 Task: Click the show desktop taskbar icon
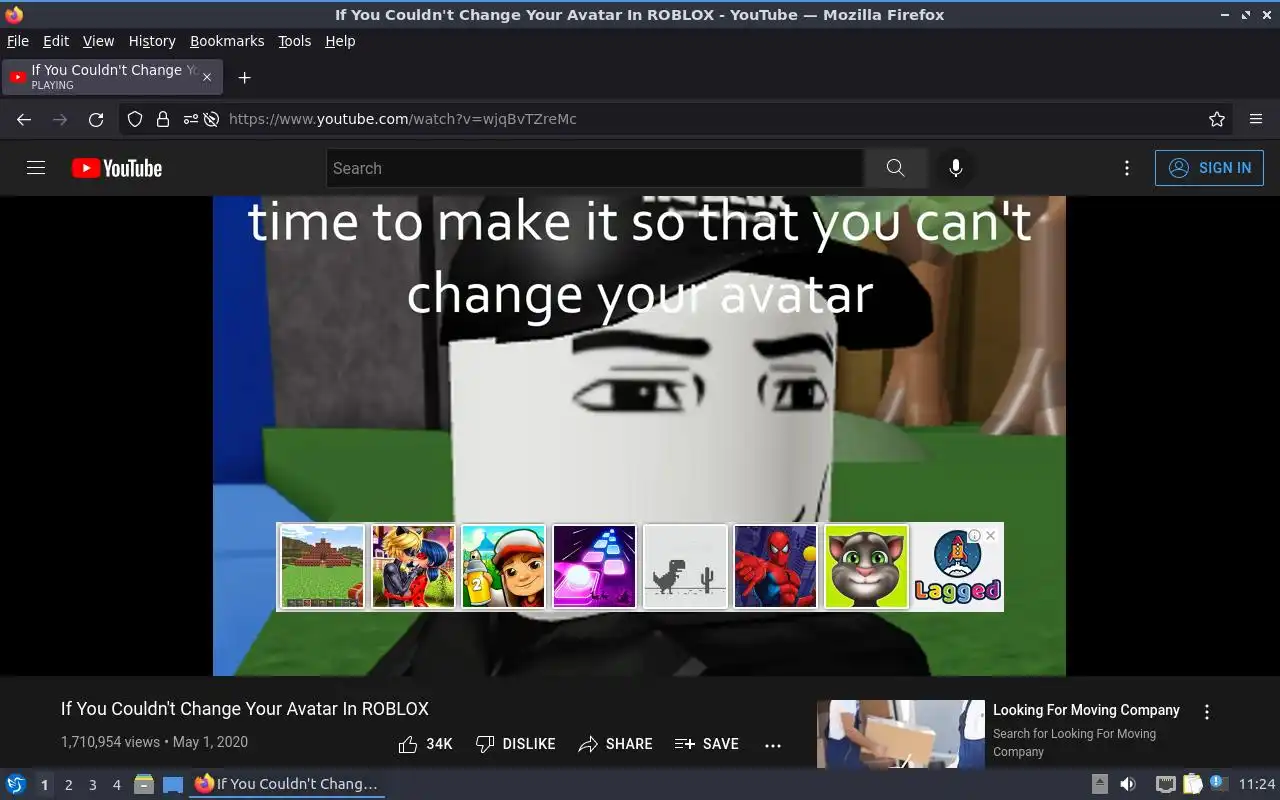[x=173, y=784]
